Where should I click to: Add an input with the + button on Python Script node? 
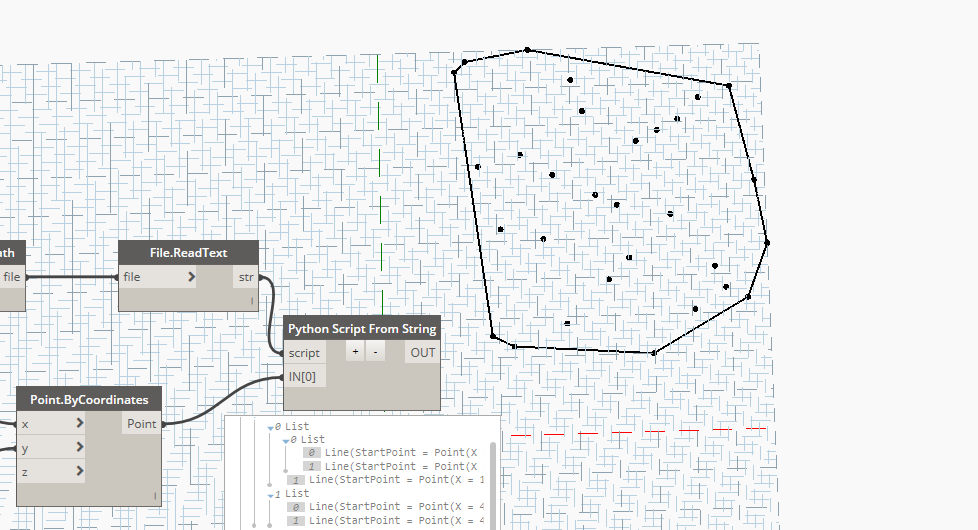[355, 352]
